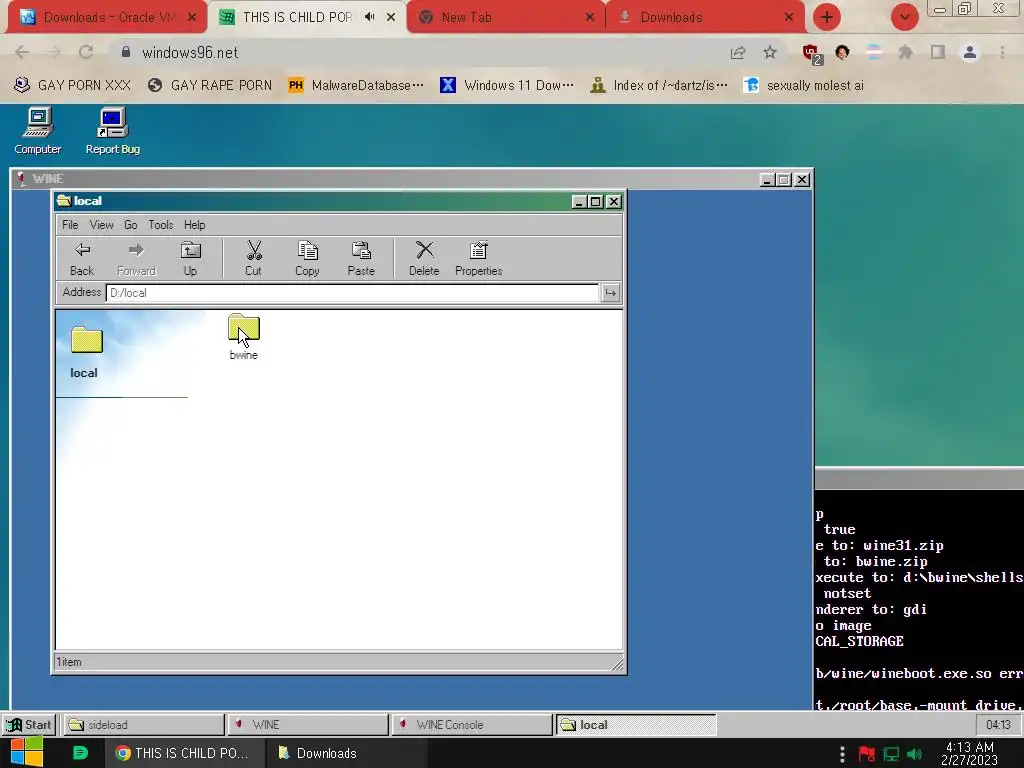Open Computer desktop icon

pos(38,131)
